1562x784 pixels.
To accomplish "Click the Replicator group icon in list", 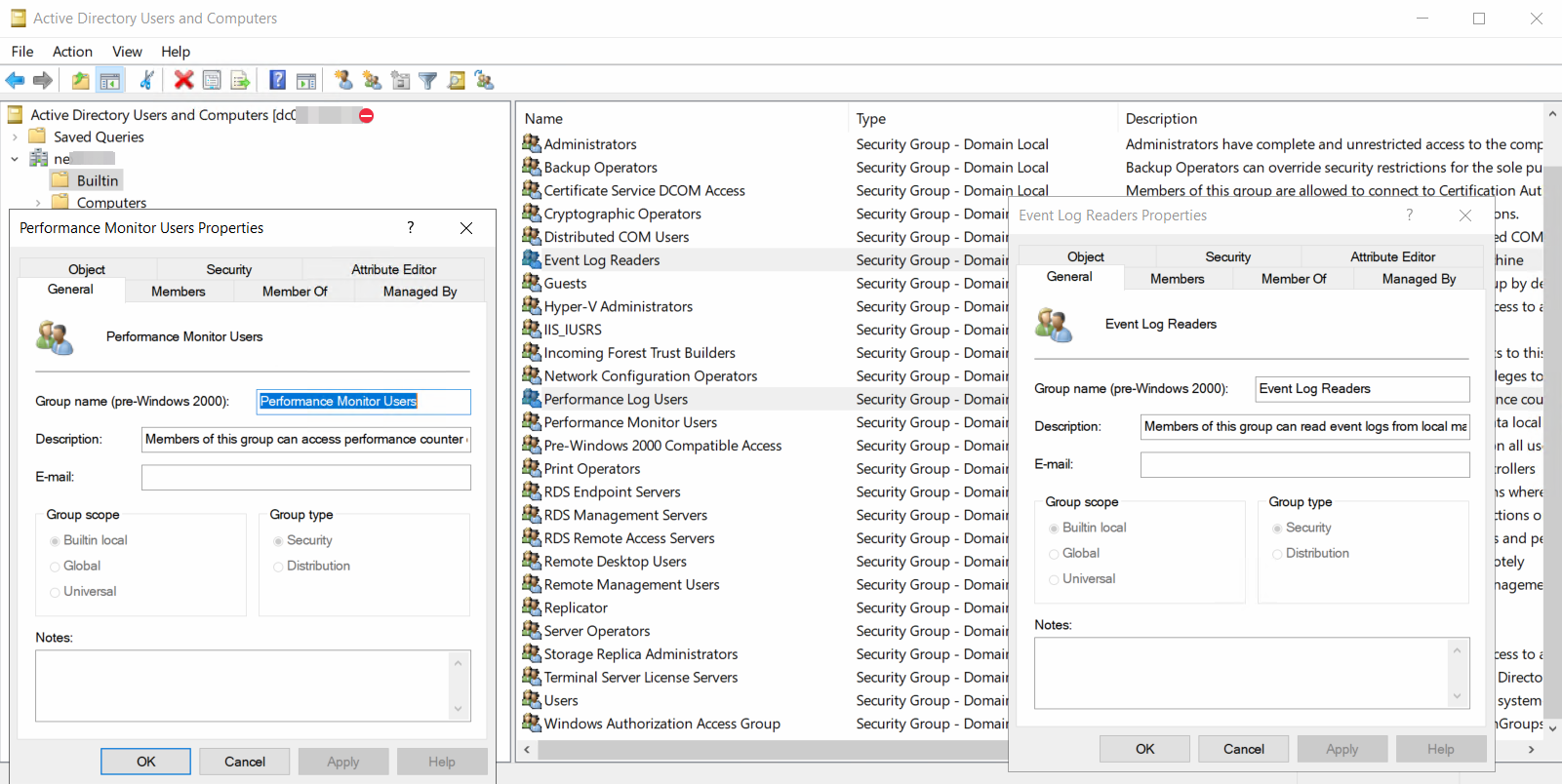I will (532, 607).
